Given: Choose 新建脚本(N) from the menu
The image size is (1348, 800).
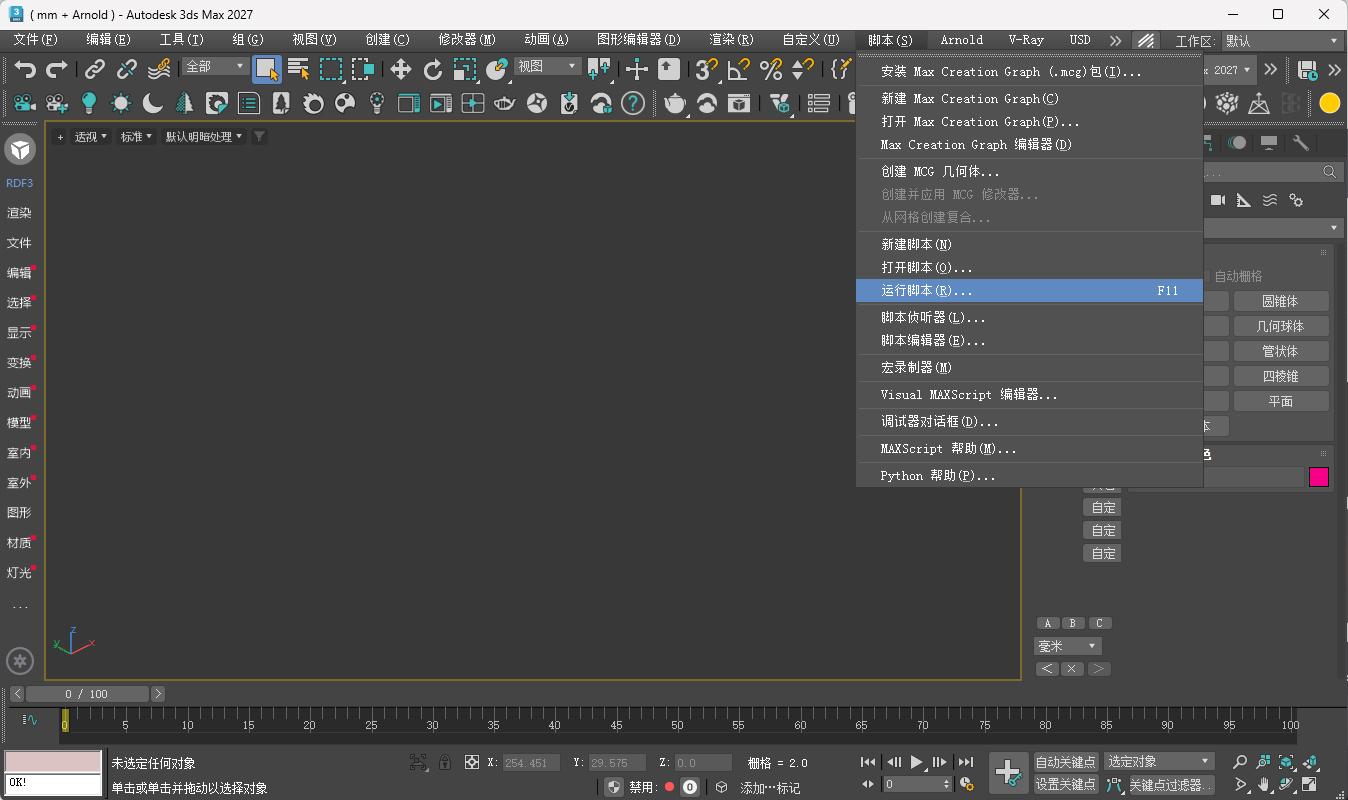Looking at the screenshot, I should (x=1029, y=245).
